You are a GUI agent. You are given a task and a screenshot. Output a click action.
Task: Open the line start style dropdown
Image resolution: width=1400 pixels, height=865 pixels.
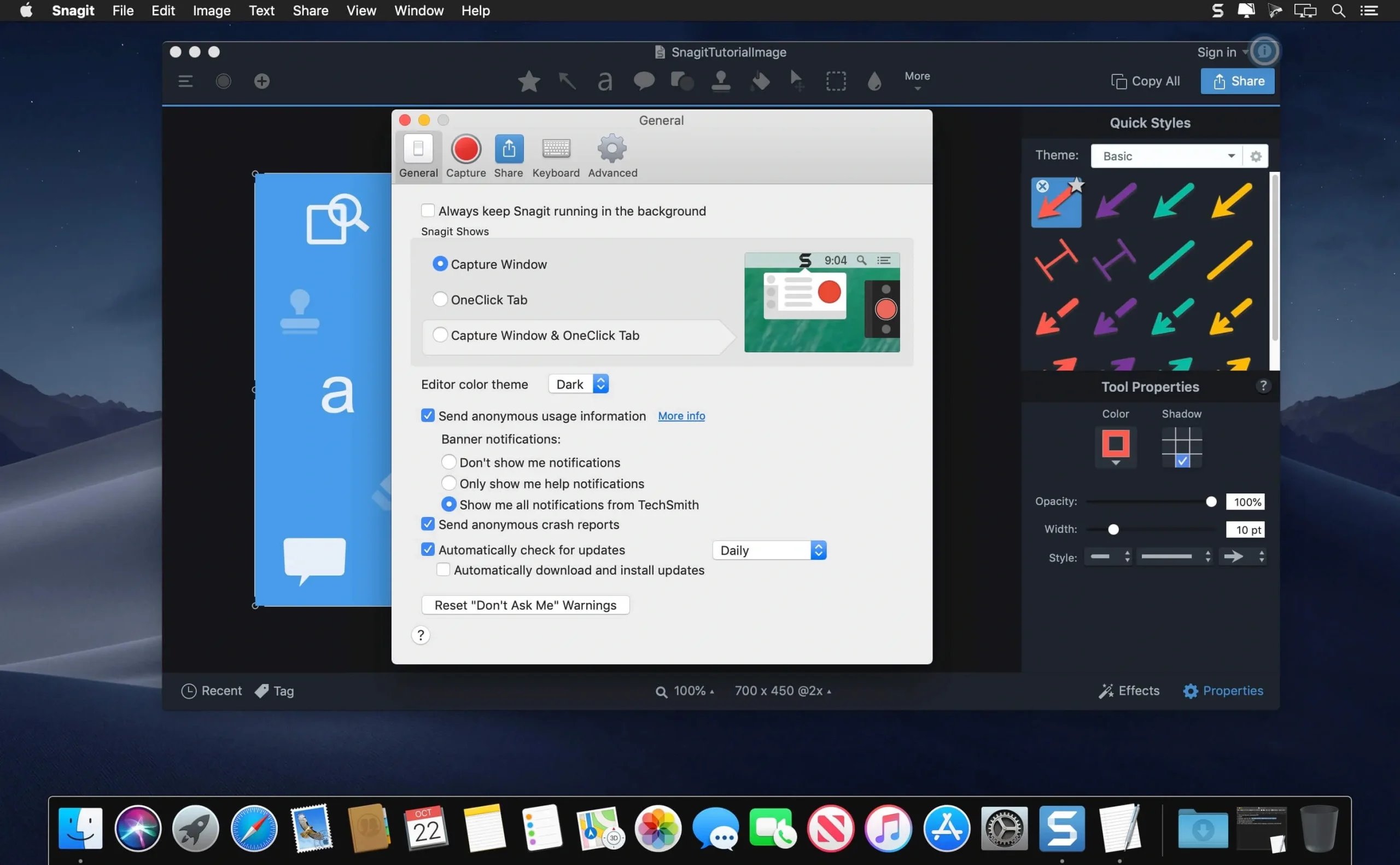(x=1109, y=556)
